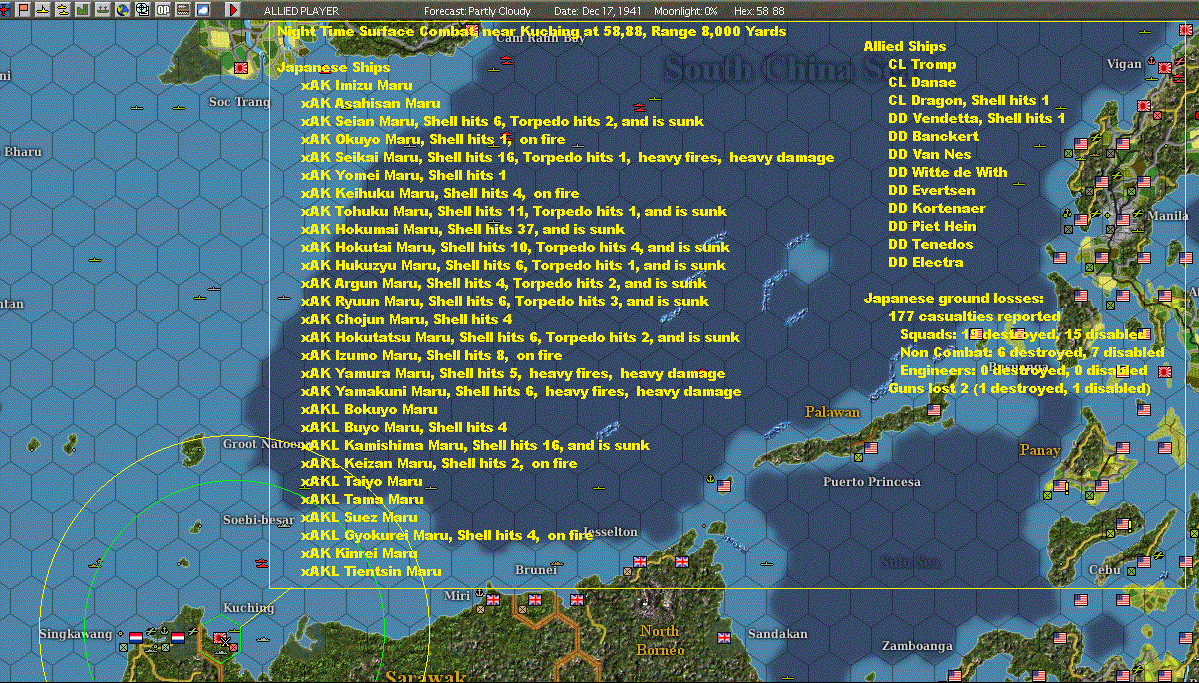Click the xAK Ryuun Maru sunk line
Screen dimensions: 1199x683
click(x=505, y=301)
